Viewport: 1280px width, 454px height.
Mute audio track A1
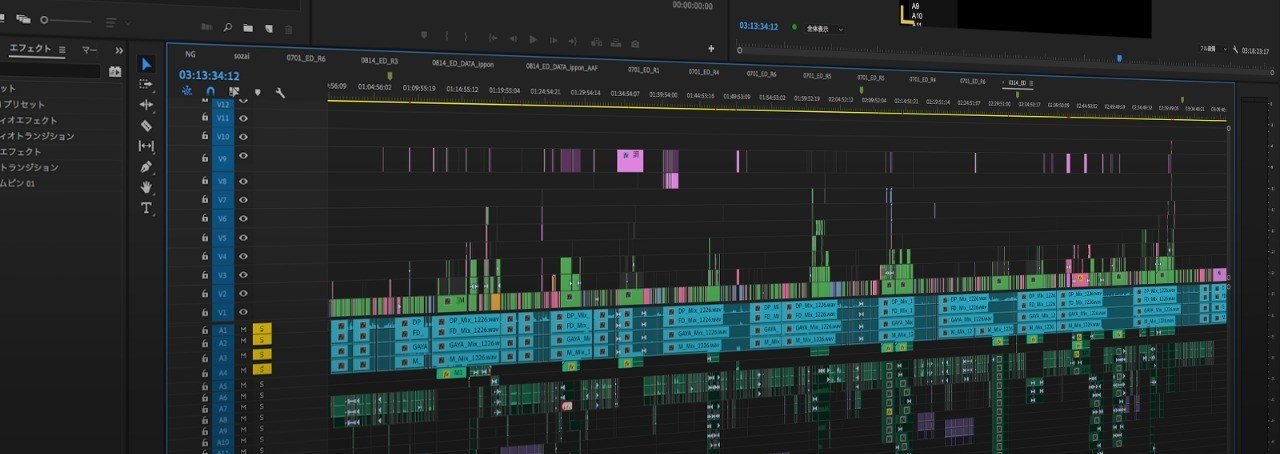(x=243, y=328)
